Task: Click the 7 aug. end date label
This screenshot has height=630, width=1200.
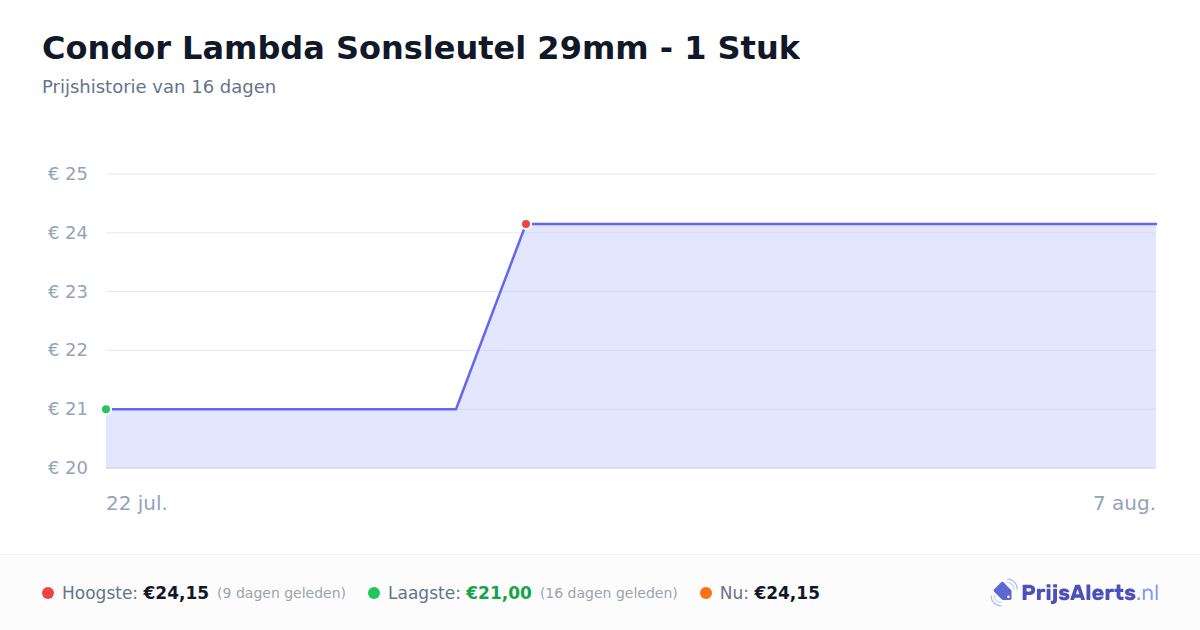Action: 1125,503
